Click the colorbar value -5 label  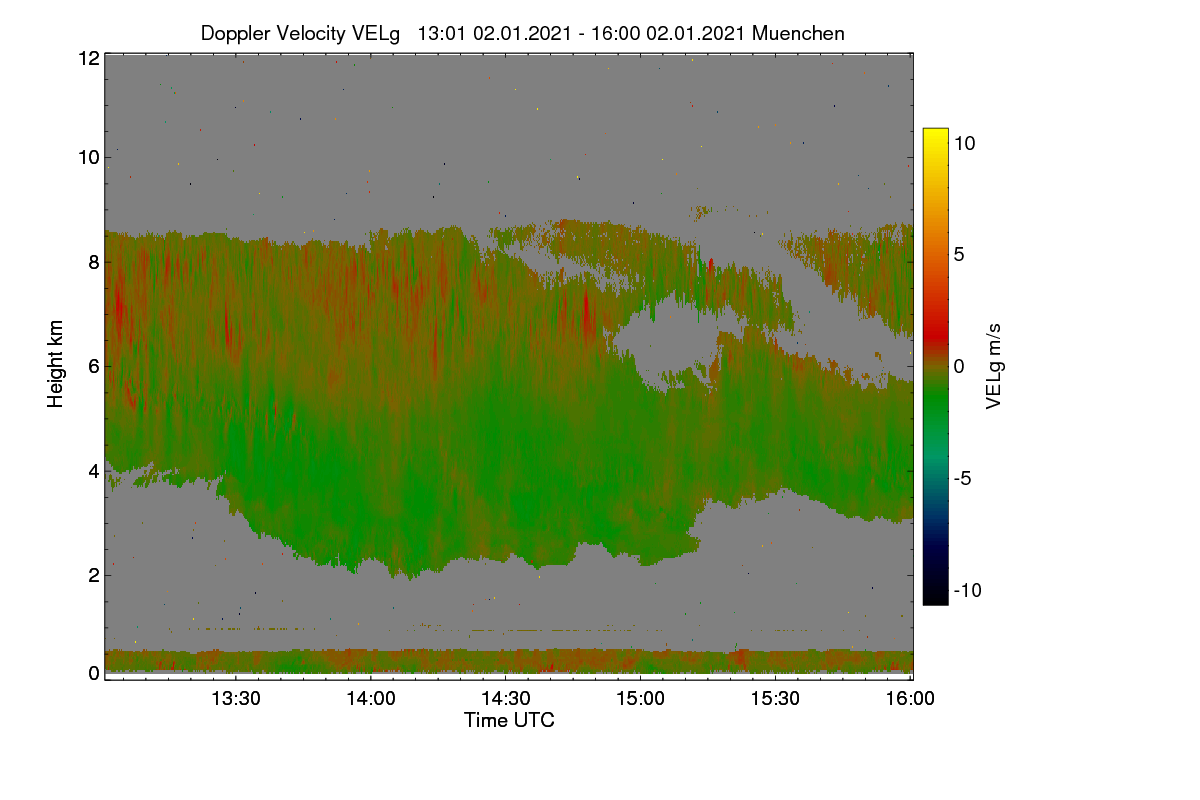[x=962, y=478]
